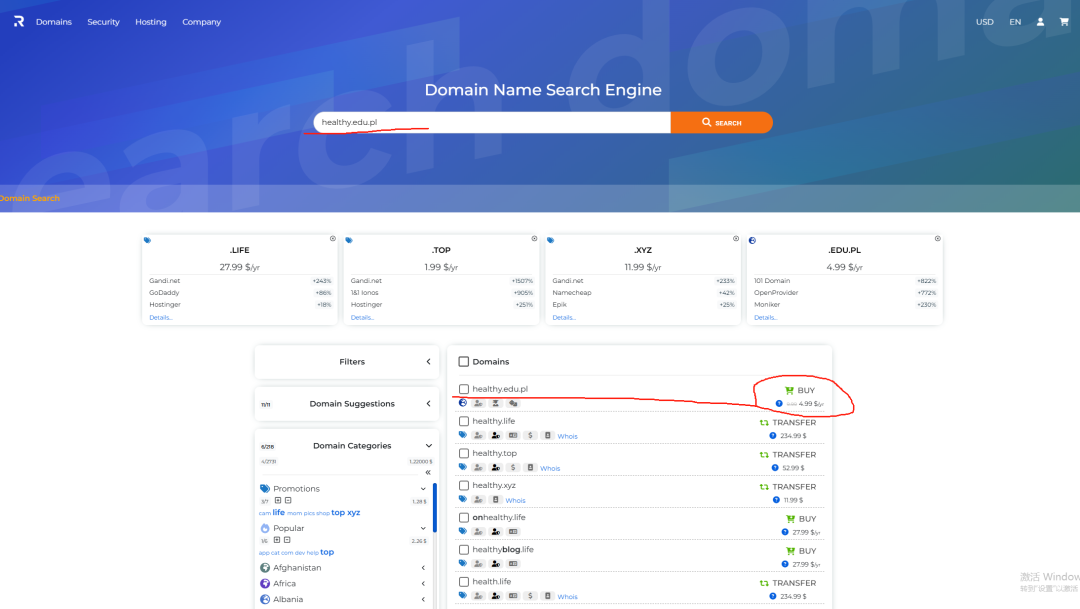
Task: Click the user account icon
Action: [1041, 22]
